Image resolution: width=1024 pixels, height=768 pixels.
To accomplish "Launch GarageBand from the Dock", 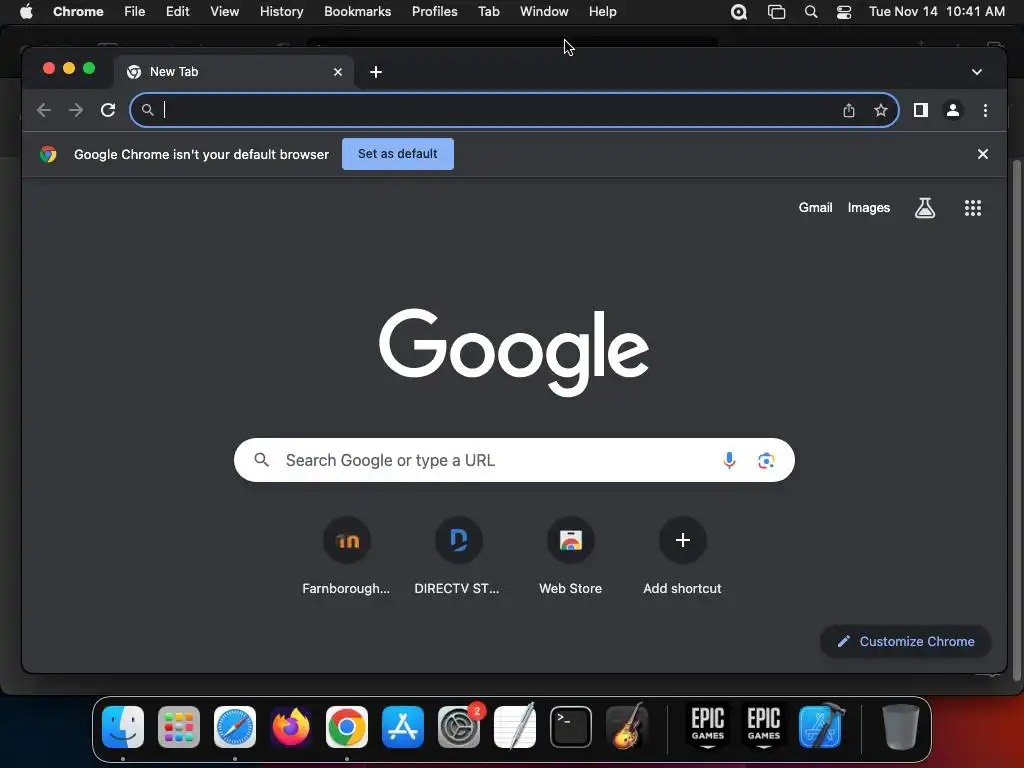I will point(627,727).
